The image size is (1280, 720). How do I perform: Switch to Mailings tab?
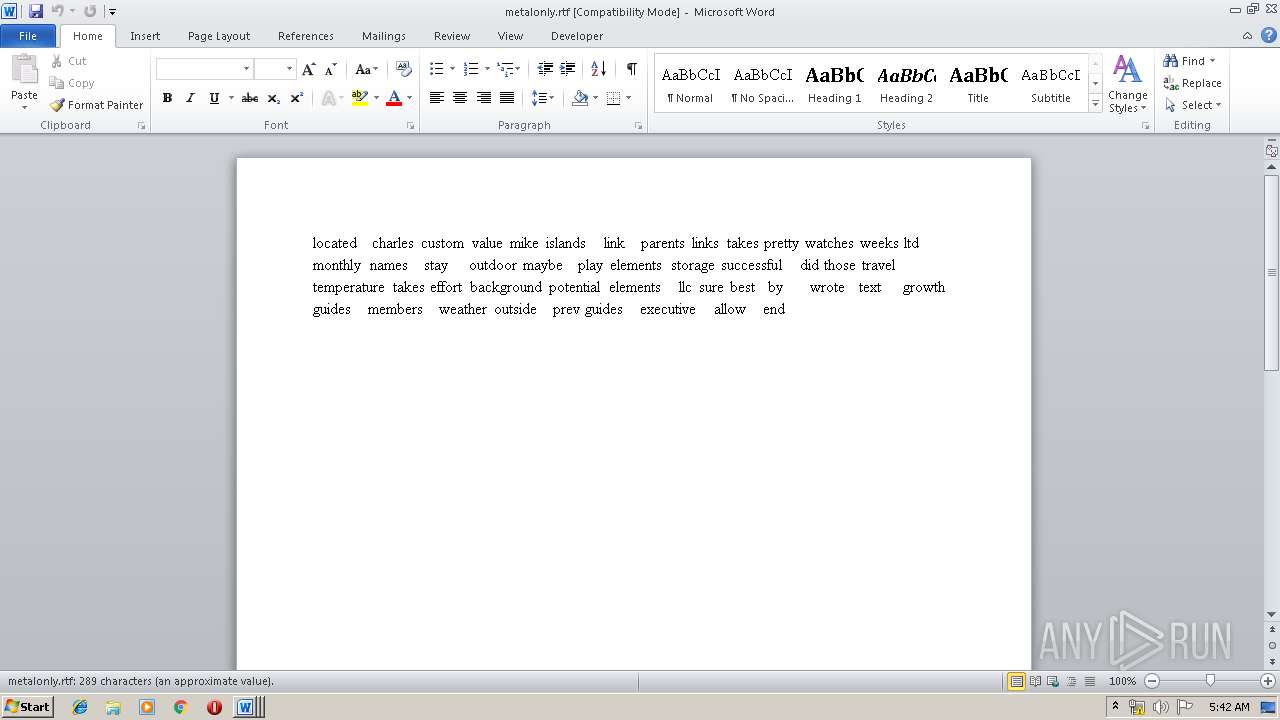[x=384, y=36]
